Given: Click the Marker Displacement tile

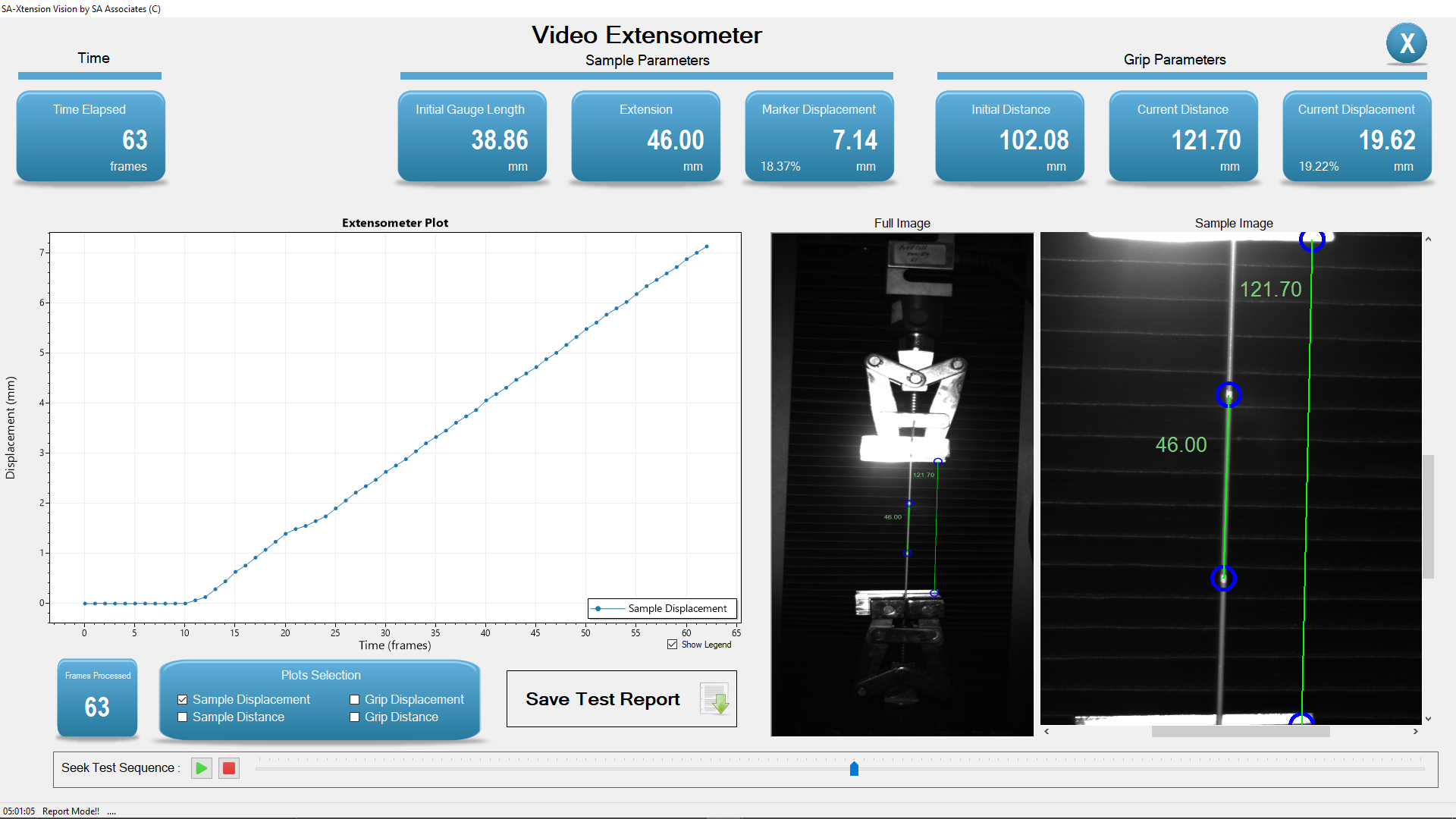Looking at the screenshot, I should click(820, 136).
